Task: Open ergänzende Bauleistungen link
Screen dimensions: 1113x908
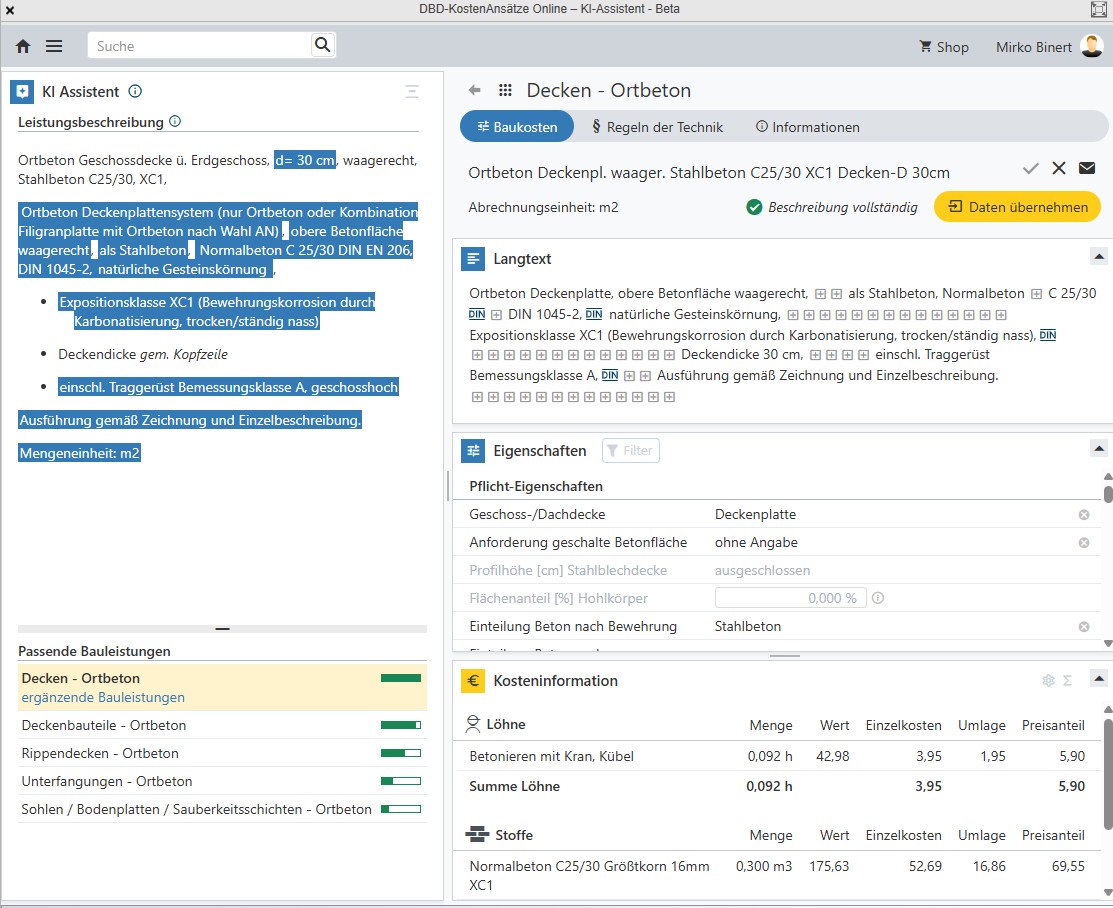Action: [x=103, y=697]
